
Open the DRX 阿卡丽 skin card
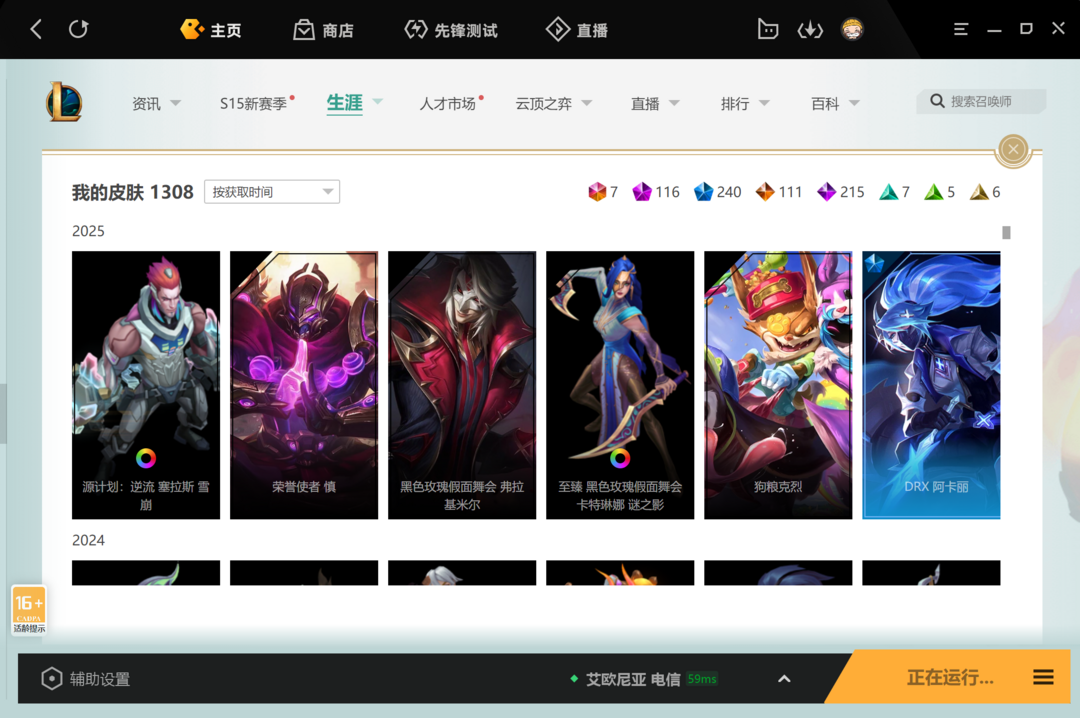point(931,384)
